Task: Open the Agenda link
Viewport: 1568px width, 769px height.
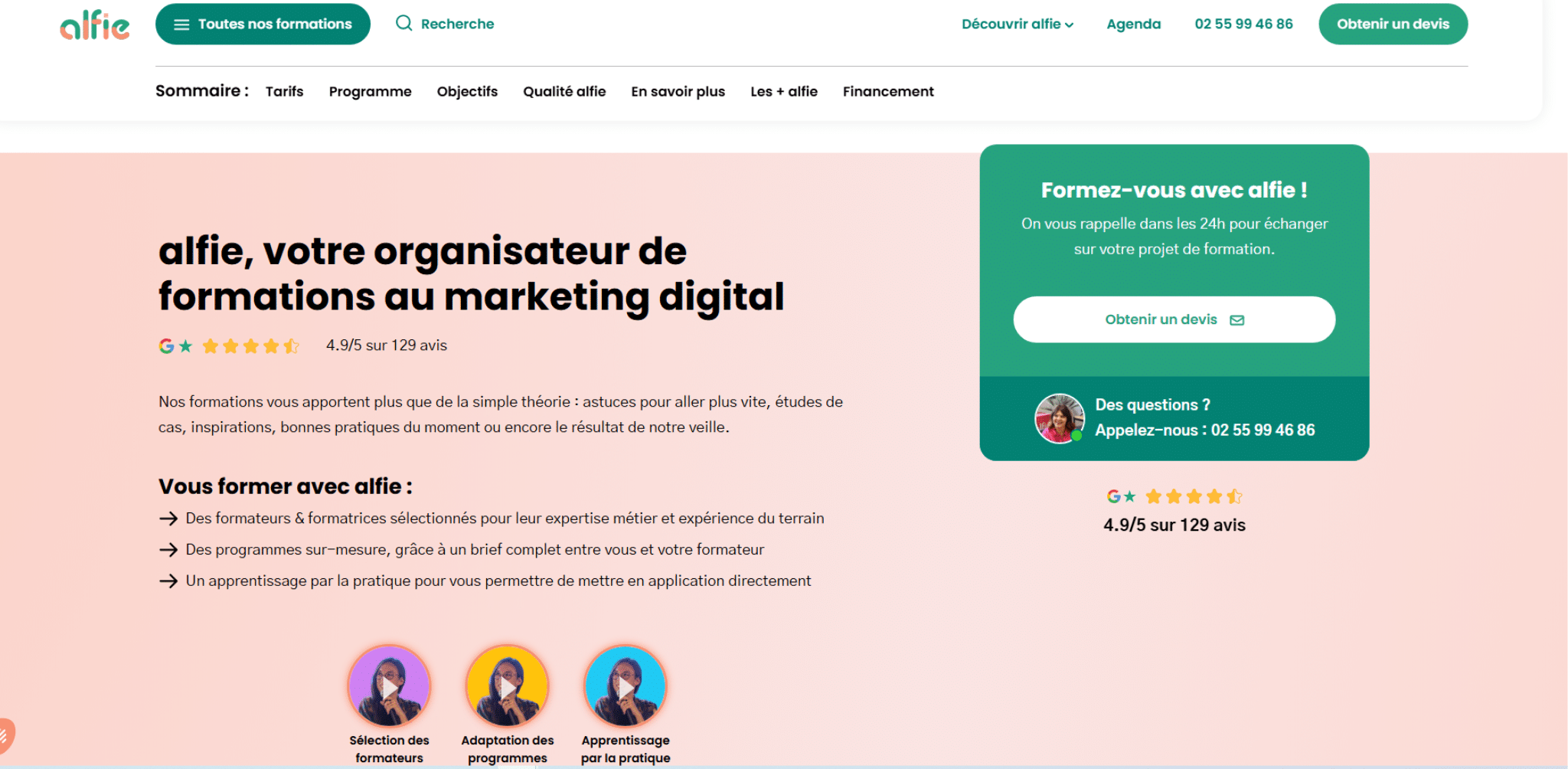Action: click(x=1134, y=24)
